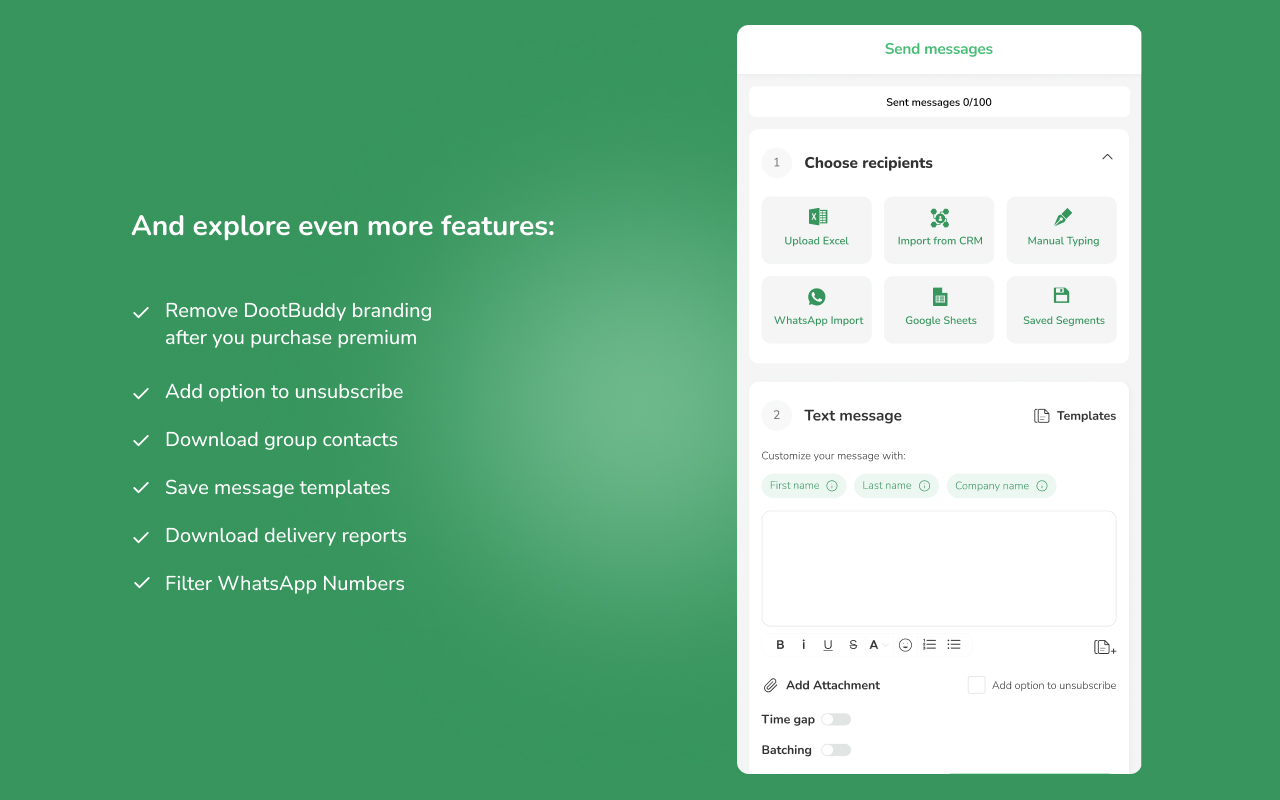Click 'And explore even more features:' heading

[343, 226]
